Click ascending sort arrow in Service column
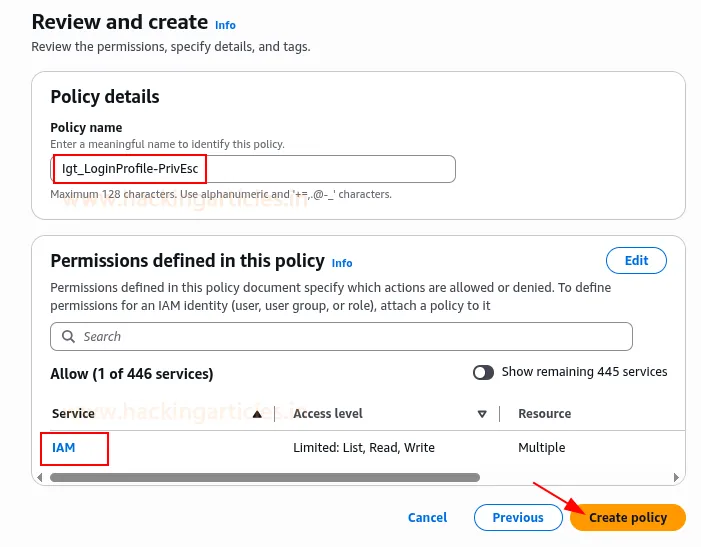Viewport: 701px width, 547px height. pyautogui.click(x=257, y=414)
